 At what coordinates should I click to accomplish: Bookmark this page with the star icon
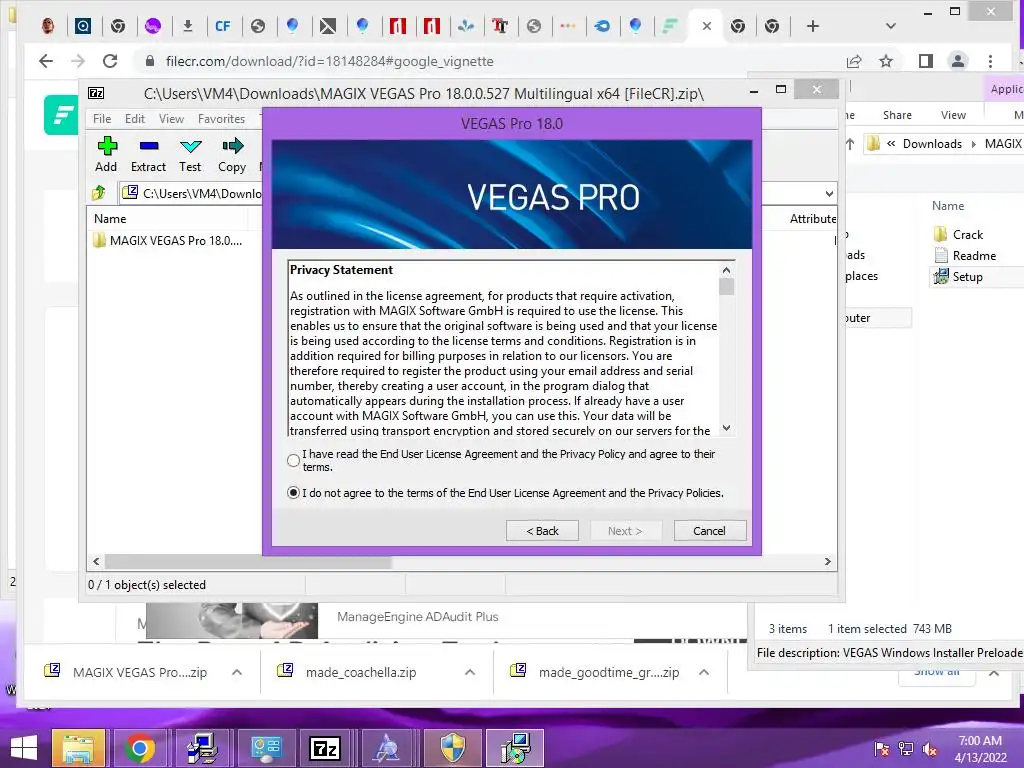[886, 61]
